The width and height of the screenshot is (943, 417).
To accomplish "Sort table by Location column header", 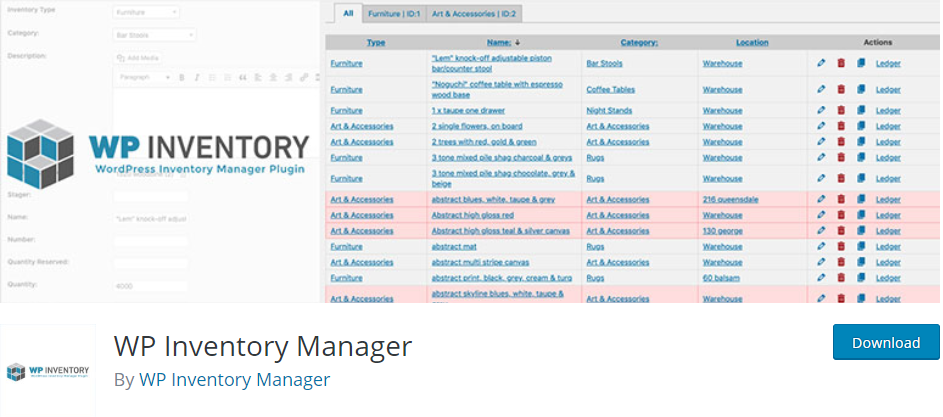I will (x=752, y=43).
